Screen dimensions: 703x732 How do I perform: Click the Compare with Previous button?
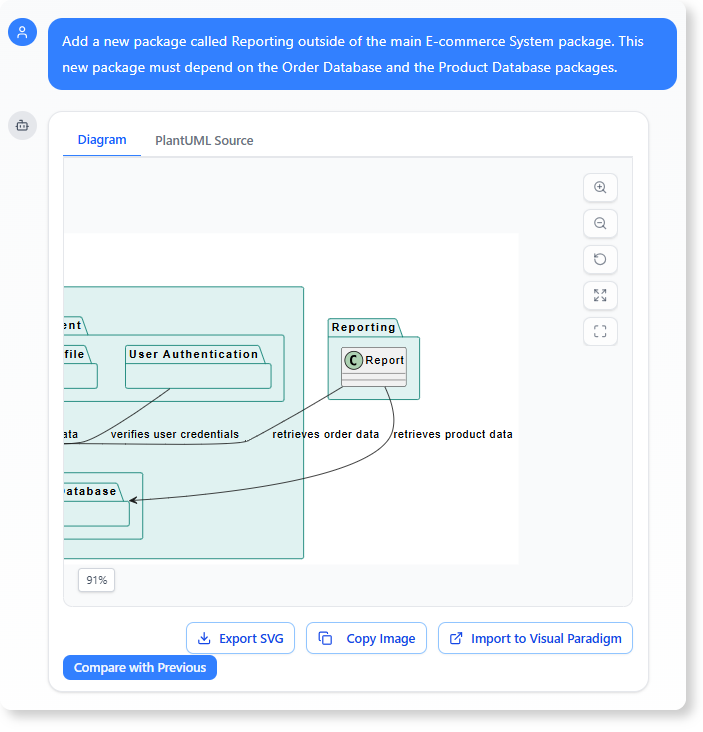tap(140, 667)
